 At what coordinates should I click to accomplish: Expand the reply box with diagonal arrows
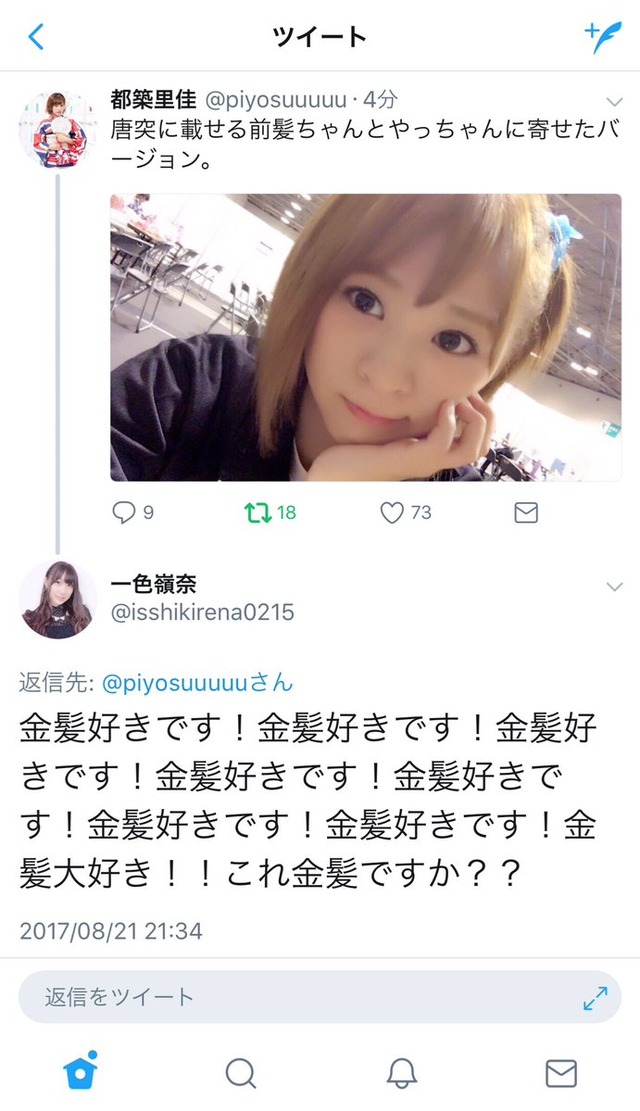(x=595, y=998)
